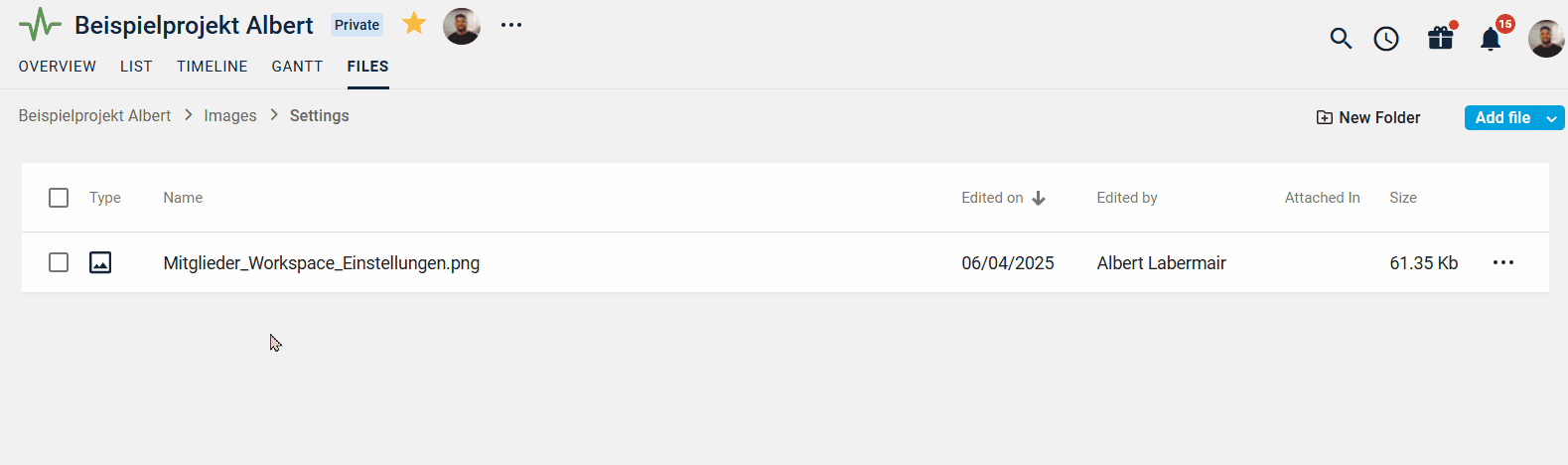Check the Mitglieder_Workspace_Einstellungen.png row checkbox
1568x465 pixels.
(59, 262)
